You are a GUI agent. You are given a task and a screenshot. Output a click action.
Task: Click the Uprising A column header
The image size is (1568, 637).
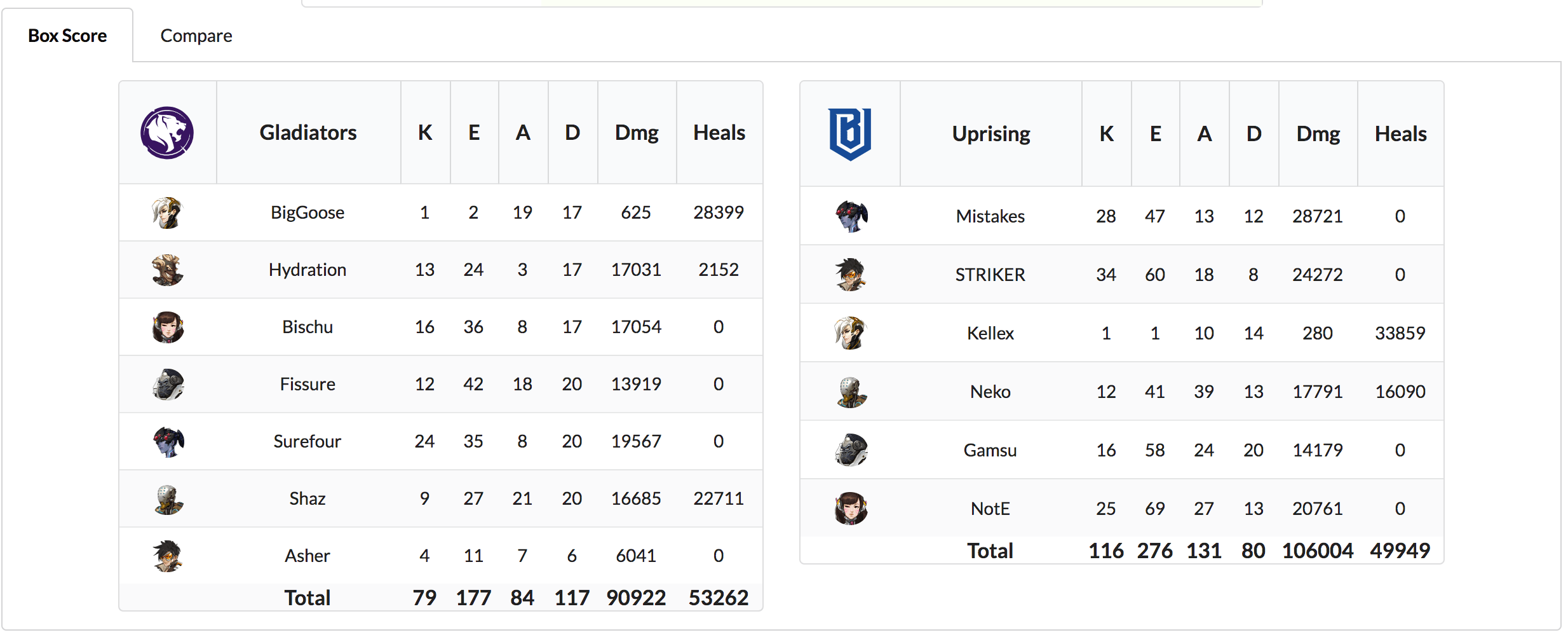[x=1205, y=134]
